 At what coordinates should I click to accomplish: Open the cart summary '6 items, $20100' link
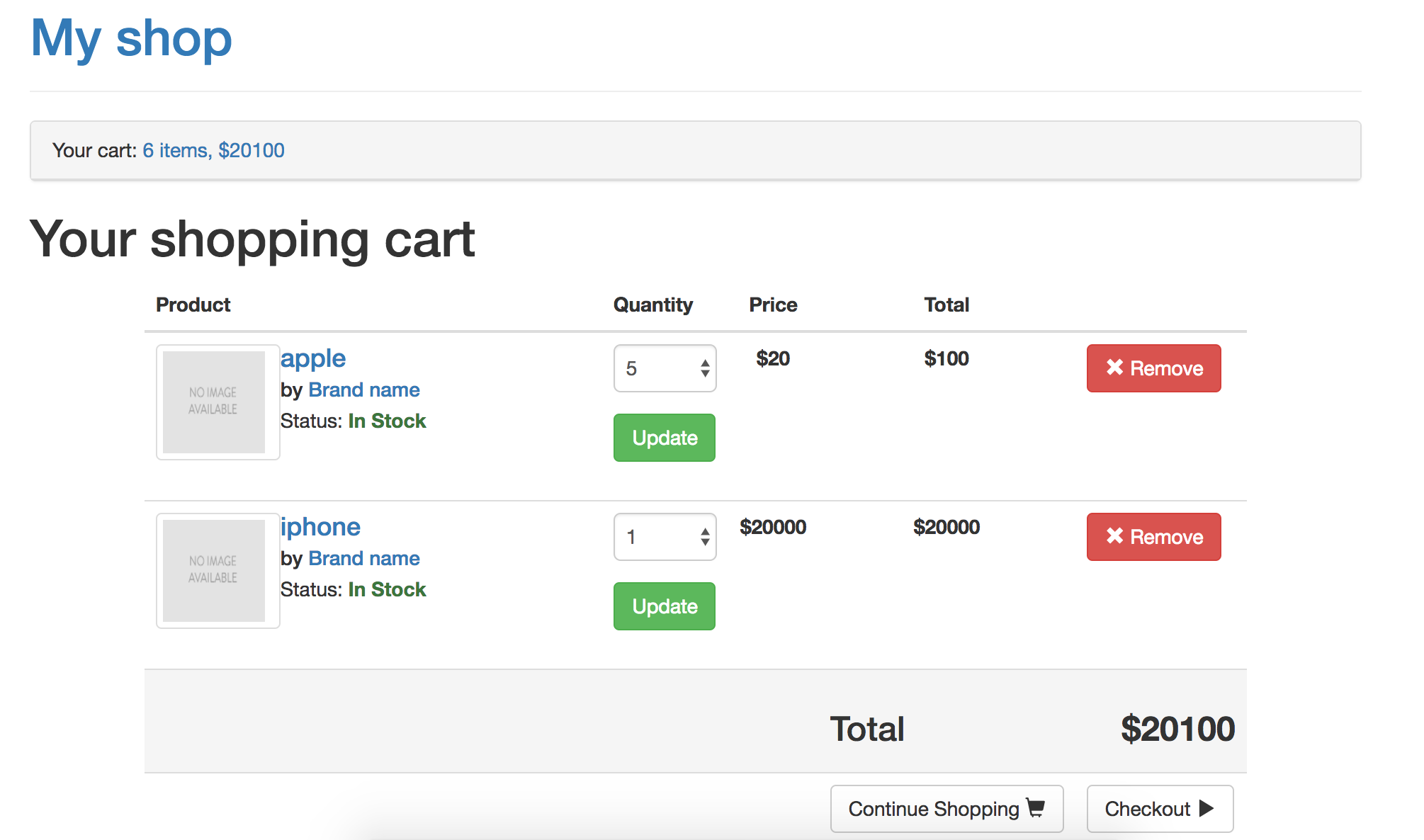point(213,150)
